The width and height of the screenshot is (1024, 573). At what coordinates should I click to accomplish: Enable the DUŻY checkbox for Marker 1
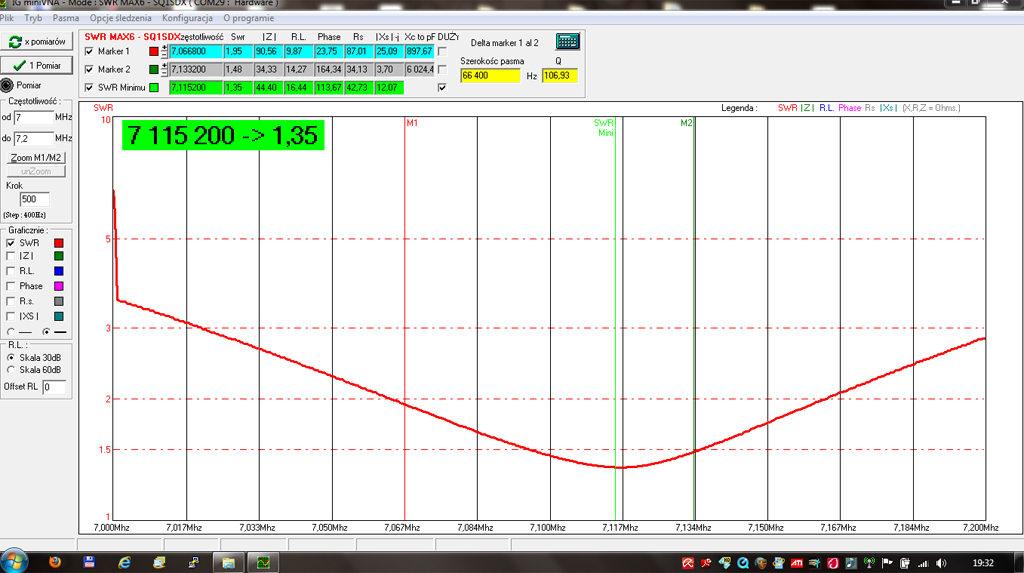[442, 51]
